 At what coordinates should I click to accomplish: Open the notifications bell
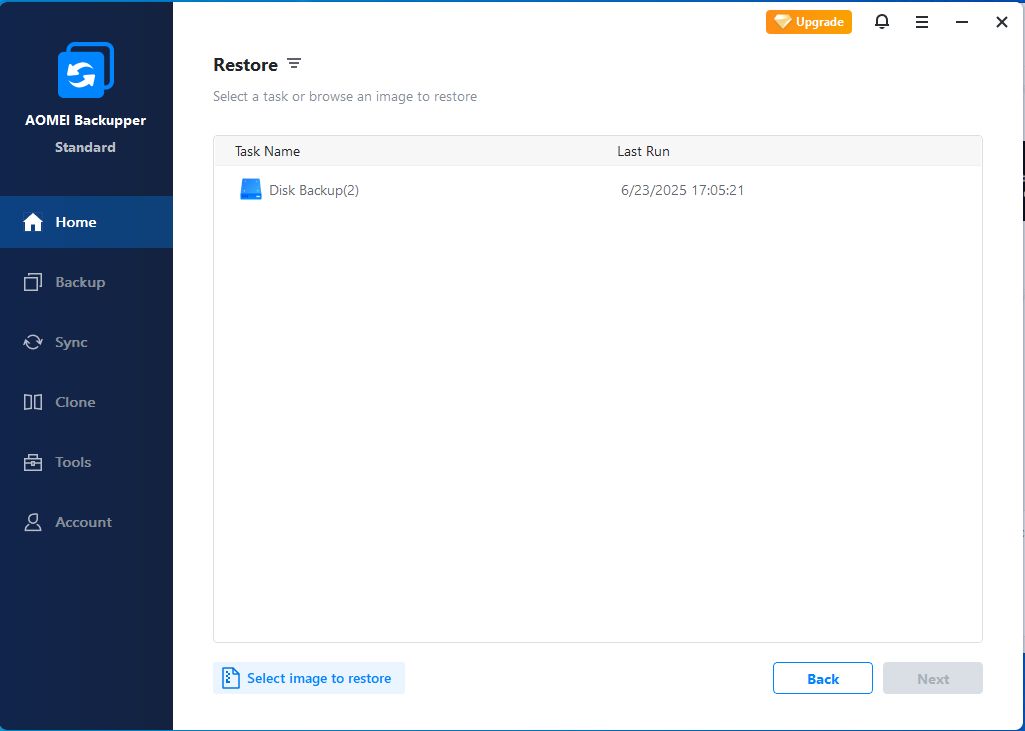coord(881,22)
